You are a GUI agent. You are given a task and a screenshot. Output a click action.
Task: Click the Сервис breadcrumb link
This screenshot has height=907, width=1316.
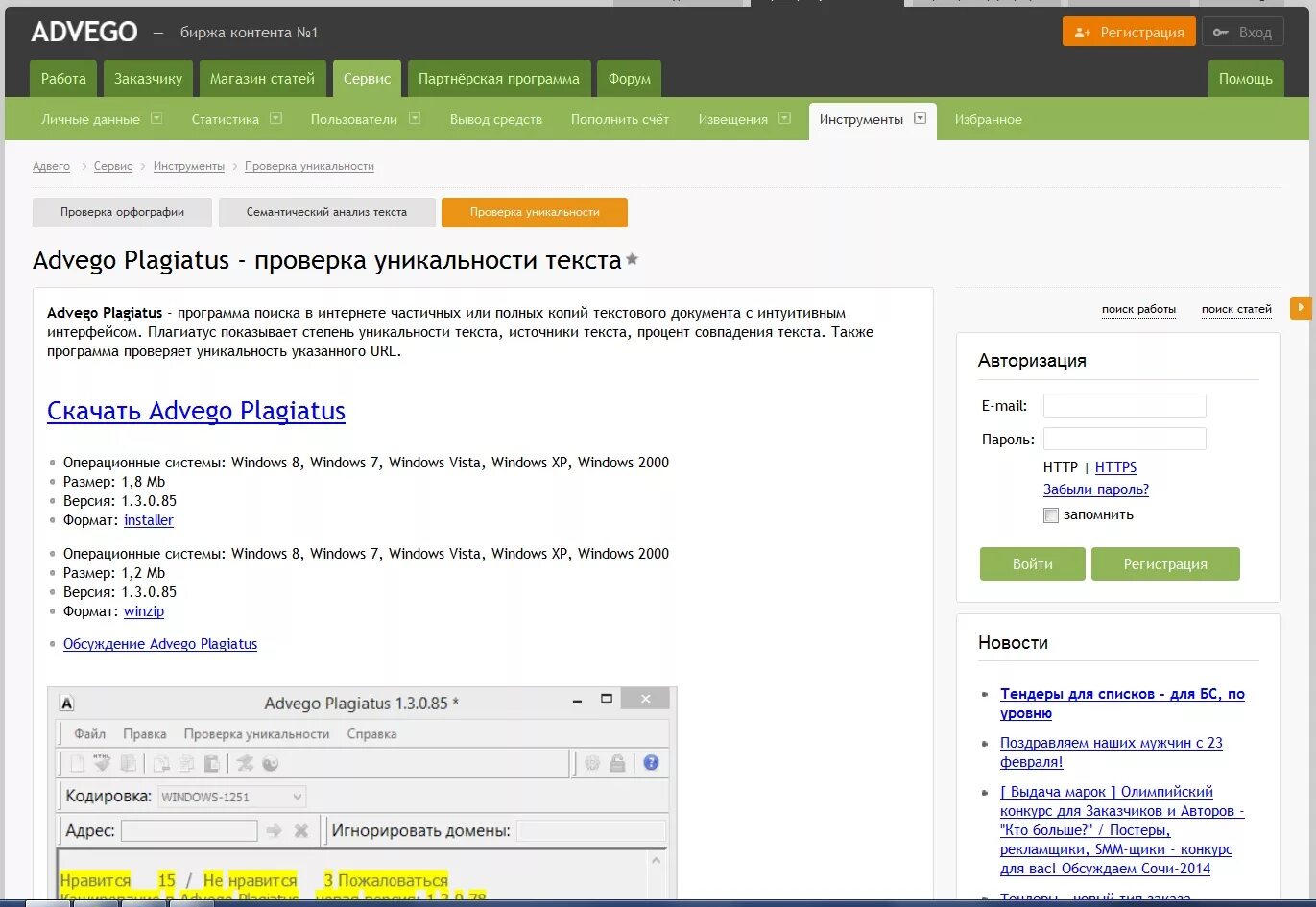[113, 166]
